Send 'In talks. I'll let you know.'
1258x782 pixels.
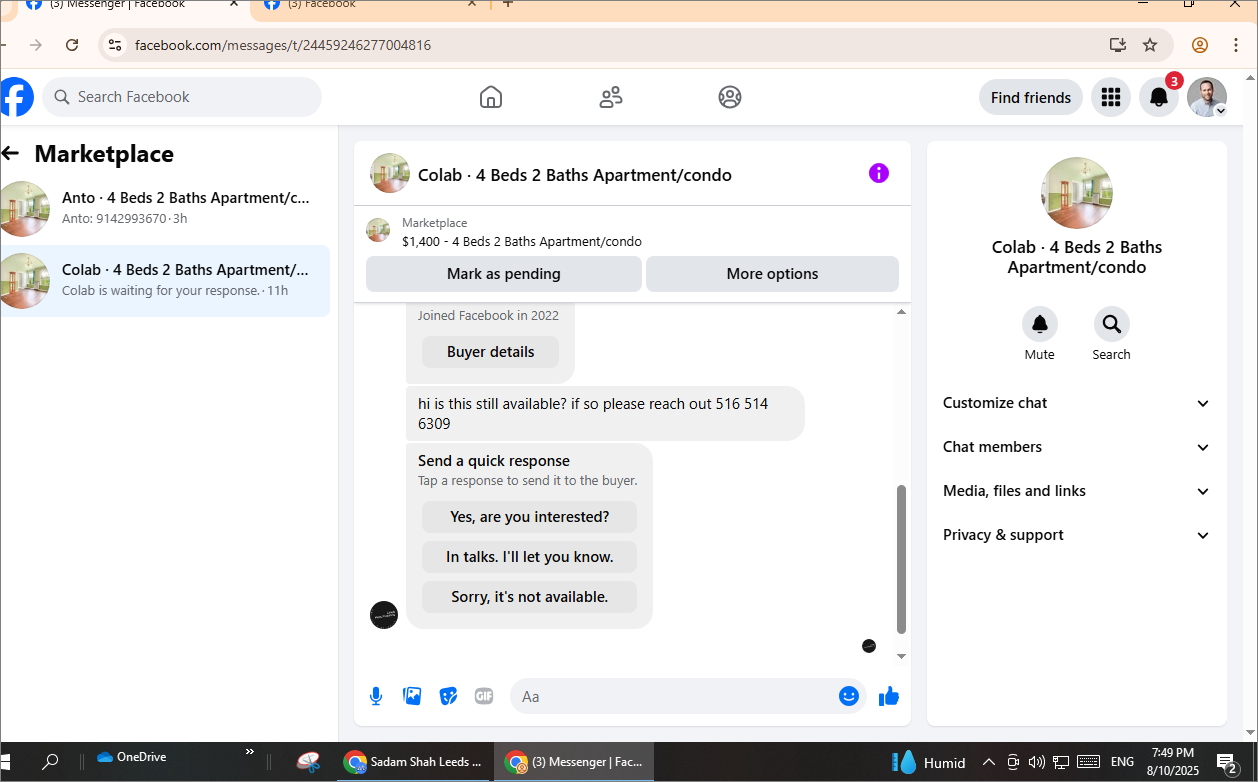529,557
